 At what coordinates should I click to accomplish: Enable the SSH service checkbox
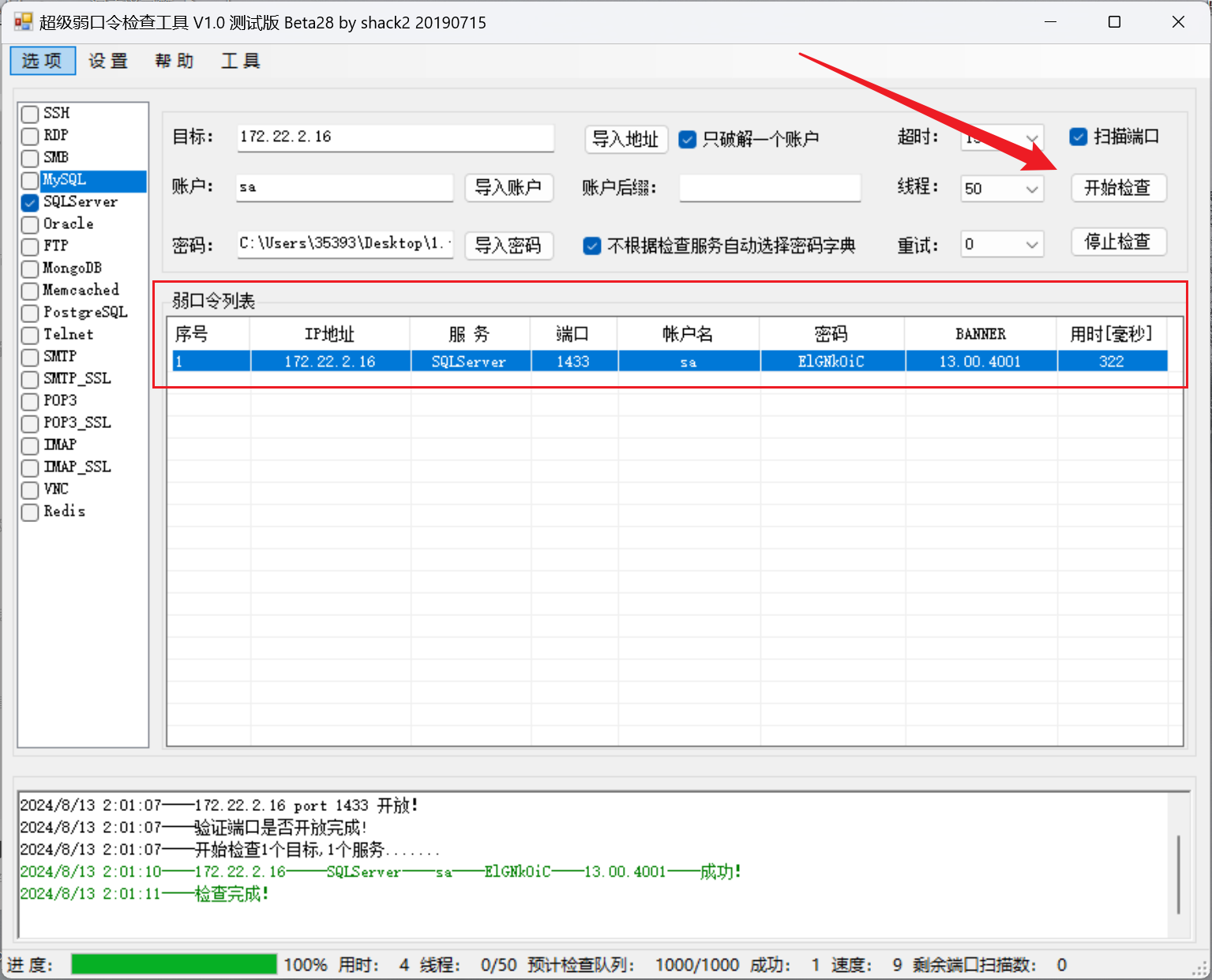click(30, 114)
